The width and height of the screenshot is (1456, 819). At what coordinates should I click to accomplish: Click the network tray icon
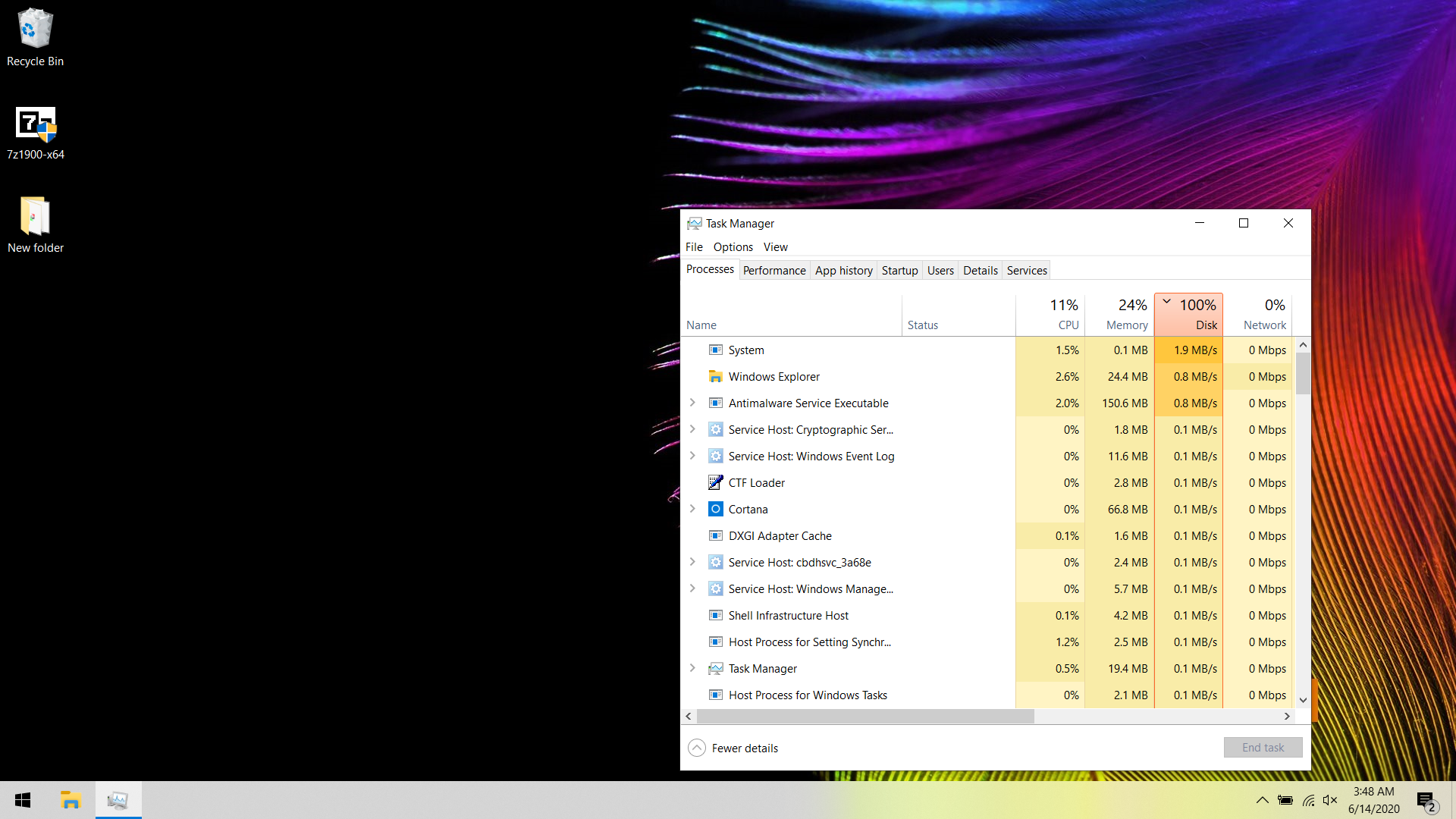tap(1308, 800)
